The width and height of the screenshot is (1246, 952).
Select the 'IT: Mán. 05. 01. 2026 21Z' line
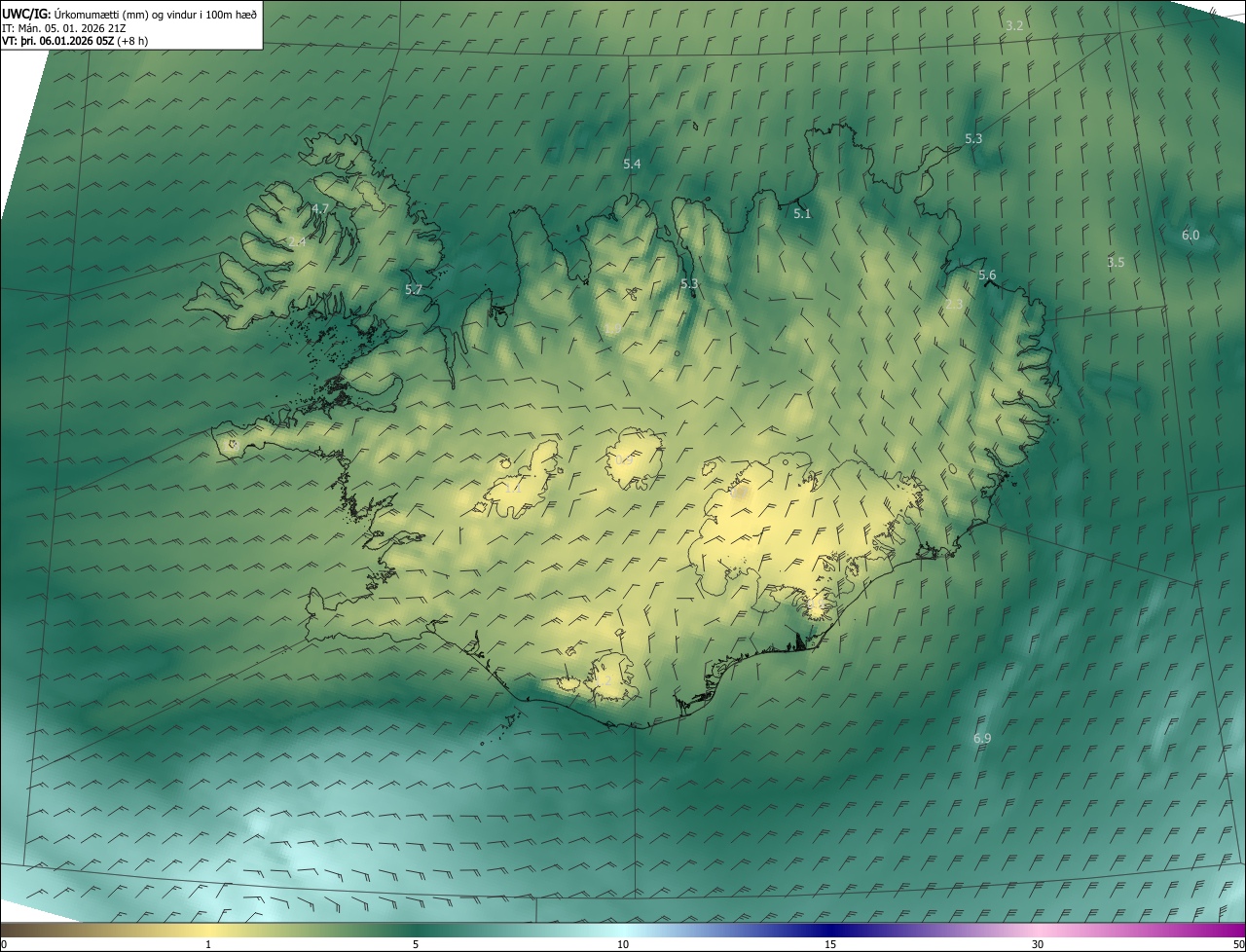point(64,27)
